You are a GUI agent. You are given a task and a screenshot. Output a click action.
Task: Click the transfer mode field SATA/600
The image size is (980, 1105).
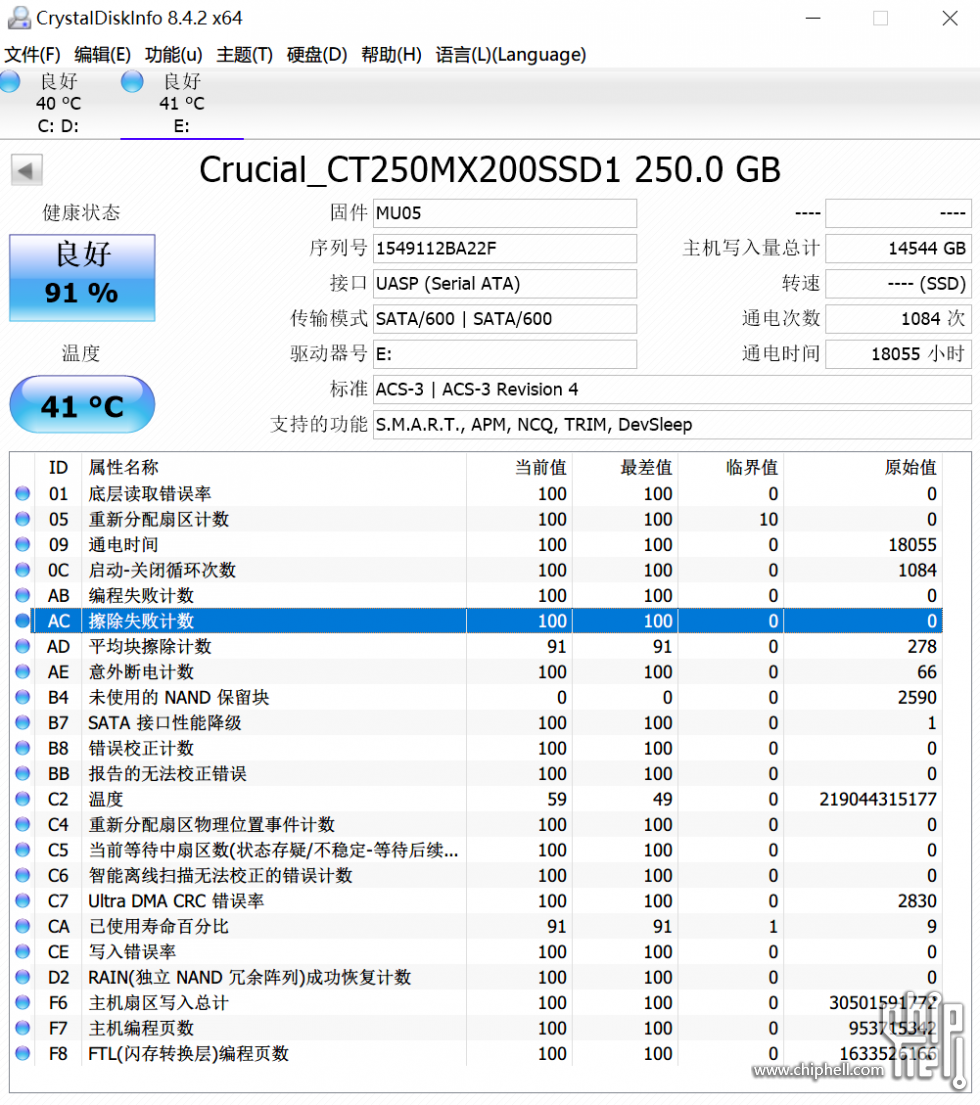[504, 319]
